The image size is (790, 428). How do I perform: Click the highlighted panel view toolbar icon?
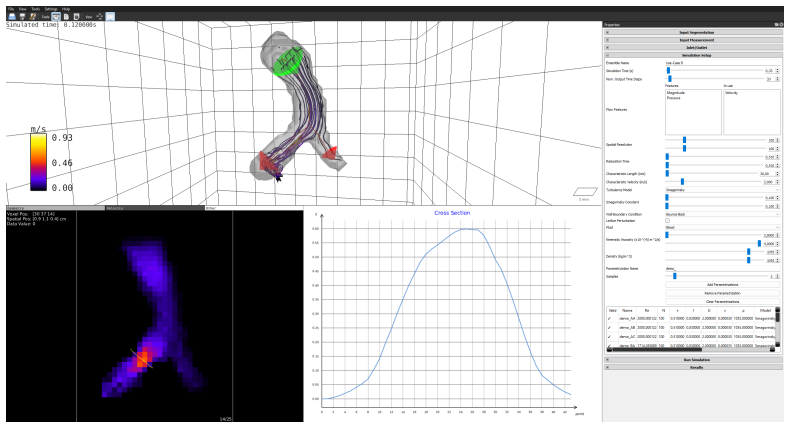(x=110, y=17)
